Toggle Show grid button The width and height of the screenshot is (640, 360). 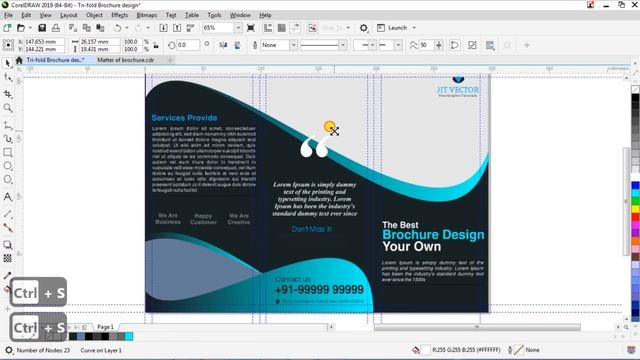point(282,28)
